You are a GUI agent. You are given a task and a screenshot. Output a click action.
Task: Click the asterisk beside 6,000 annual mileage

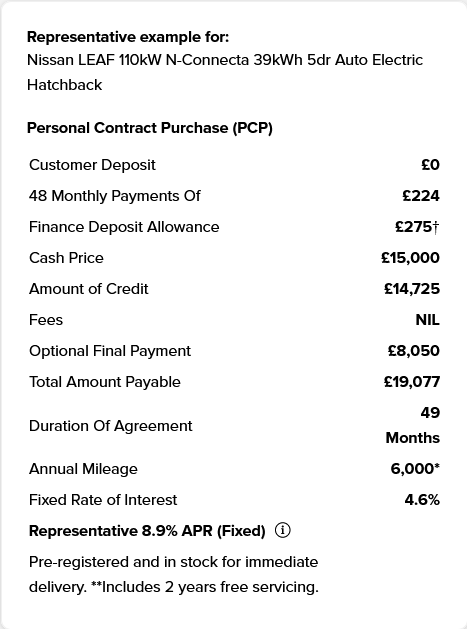point(437,466)
